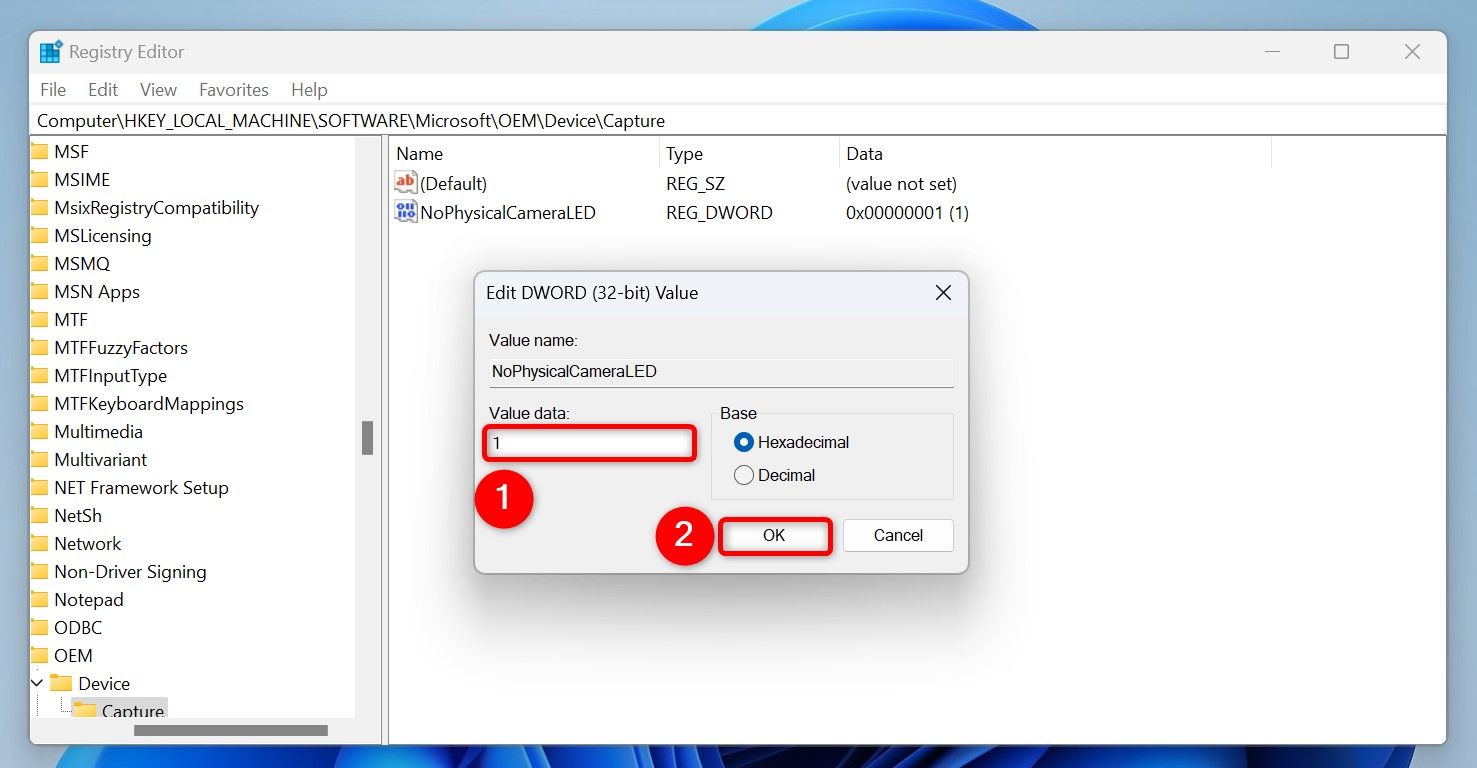Click the REG_SZ type cell
Image resolution: width=1477 pixels, height=768 pixels.
coord(696,184)
